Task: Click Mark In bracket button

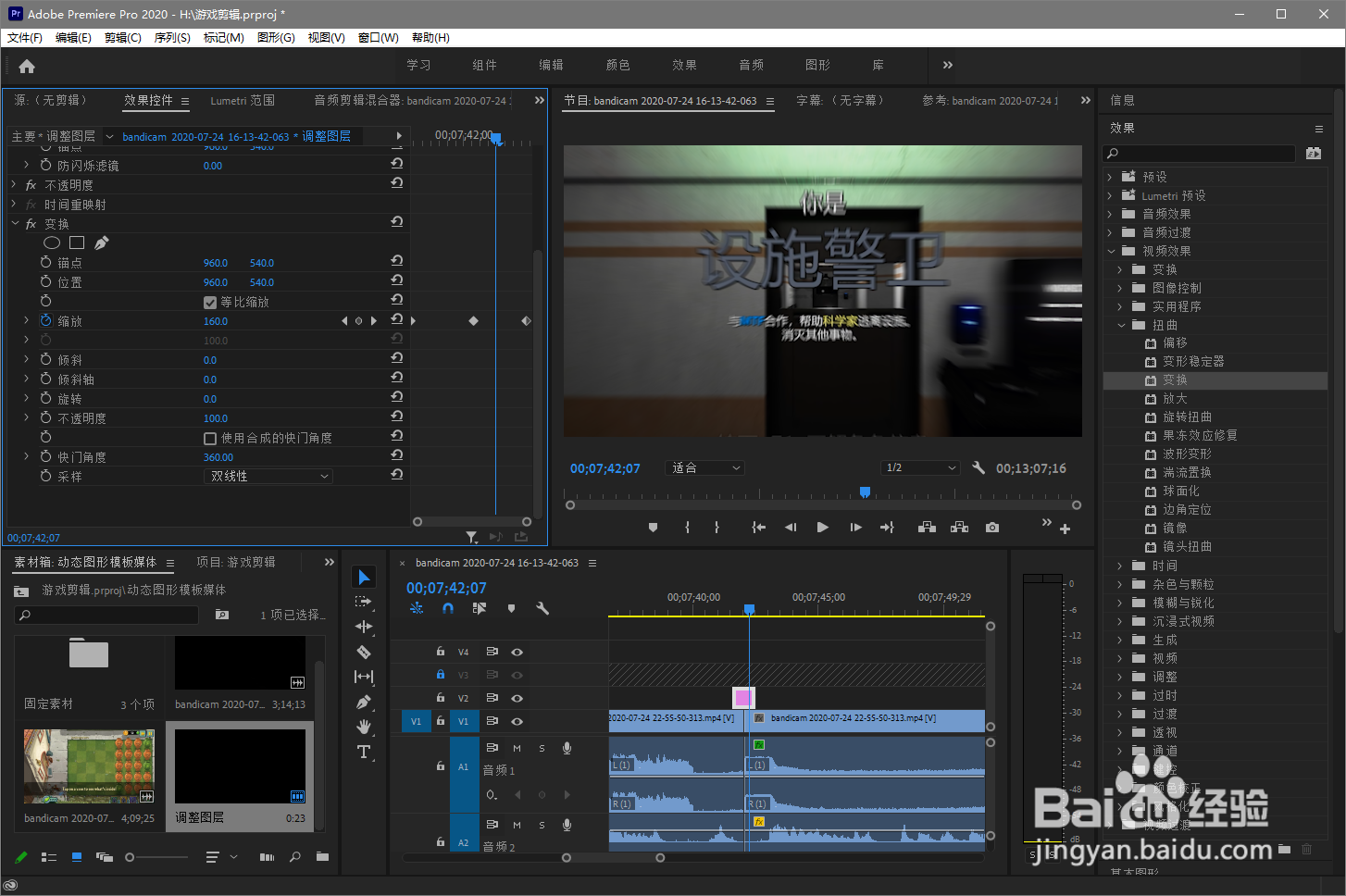Action: pyautogui.click(x=687, y=528)
